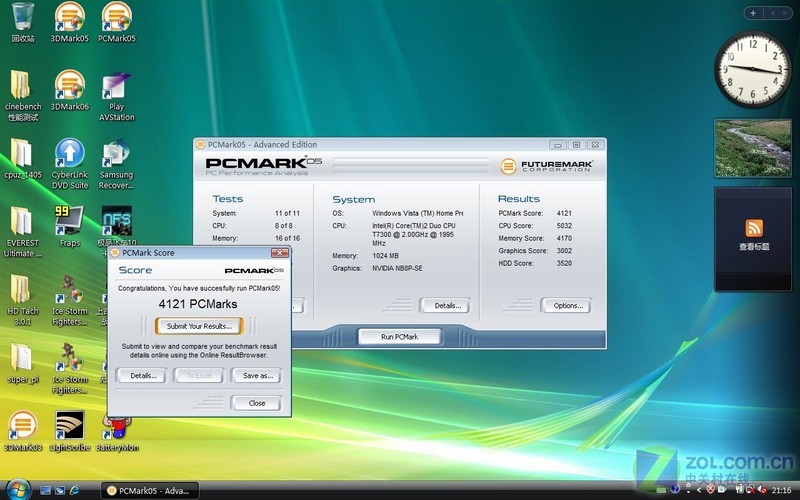Minimize the PCMark05 Advanced Edition window

pos(558,145)
